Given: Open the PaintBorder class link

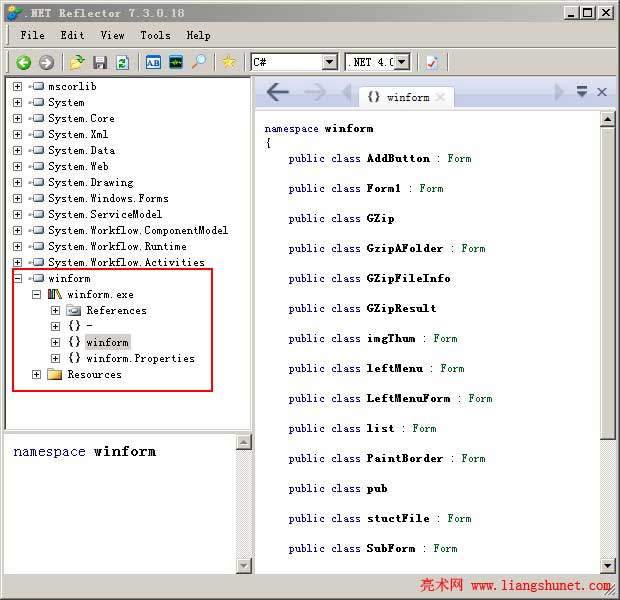Looking at the screenshot, I should pyautogui.click(x=405, y=458).
